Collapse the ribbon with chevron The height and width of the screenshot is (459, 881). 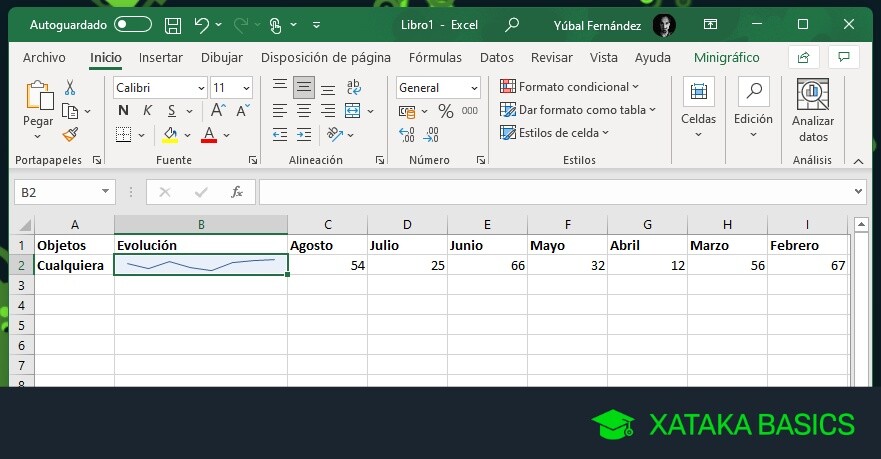point(858,161)
